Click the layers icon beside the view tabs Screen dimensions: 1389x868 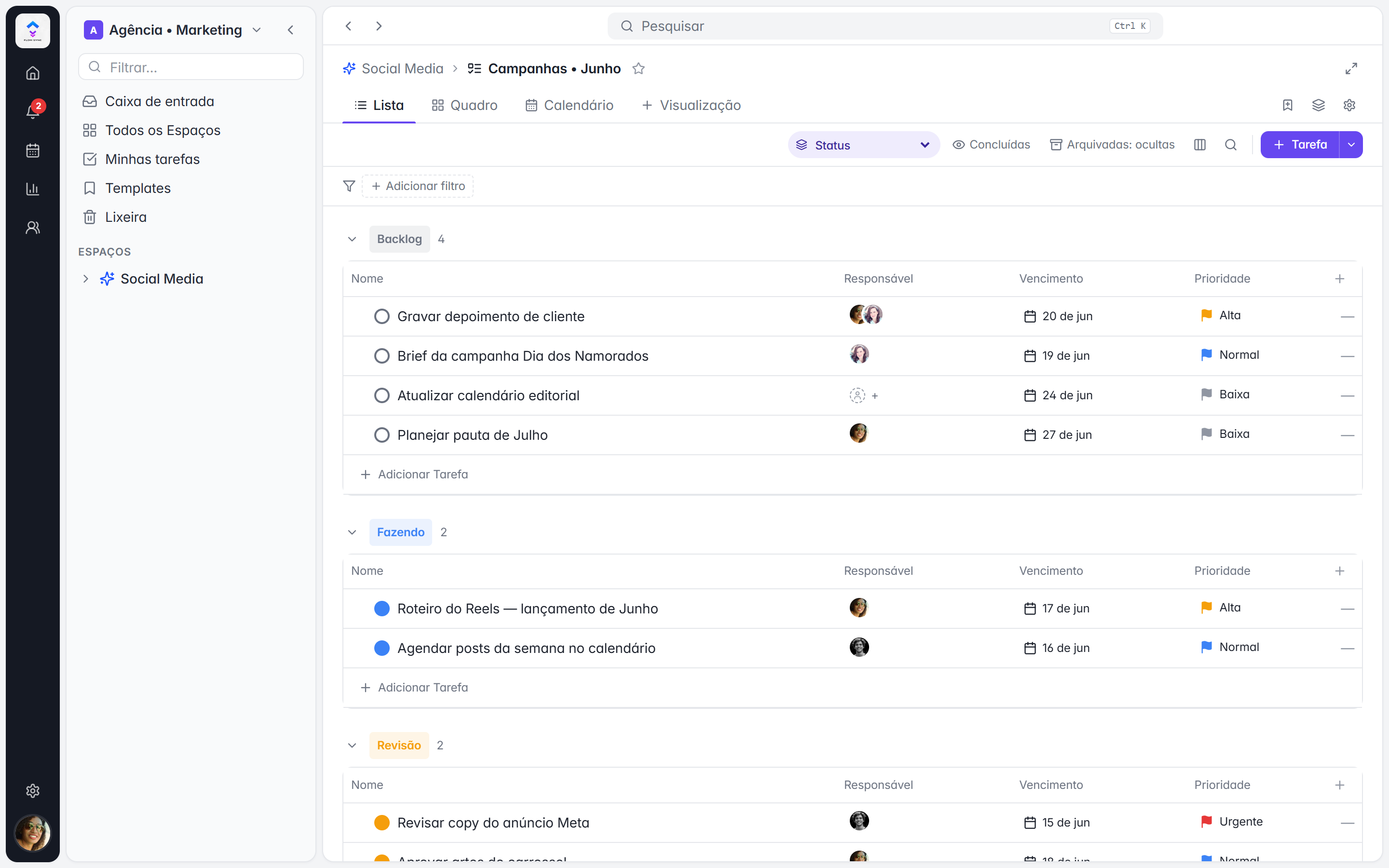click(x=1319, y=105)
